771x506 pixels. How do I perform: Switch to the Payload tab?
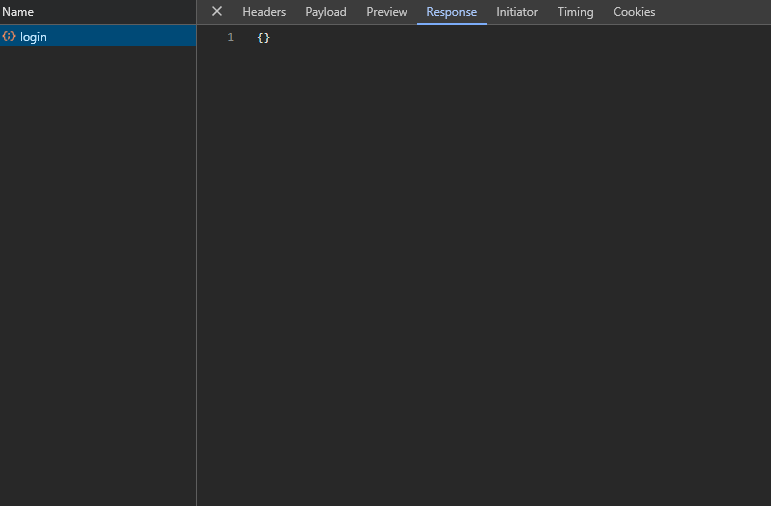pos(326,12)
